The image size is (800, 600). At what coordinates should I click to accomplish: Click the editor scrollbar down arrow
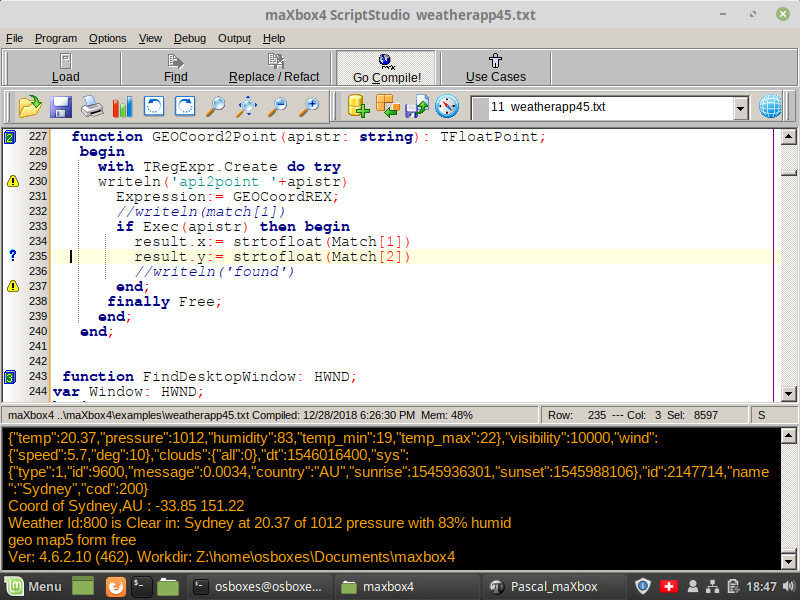788,393
